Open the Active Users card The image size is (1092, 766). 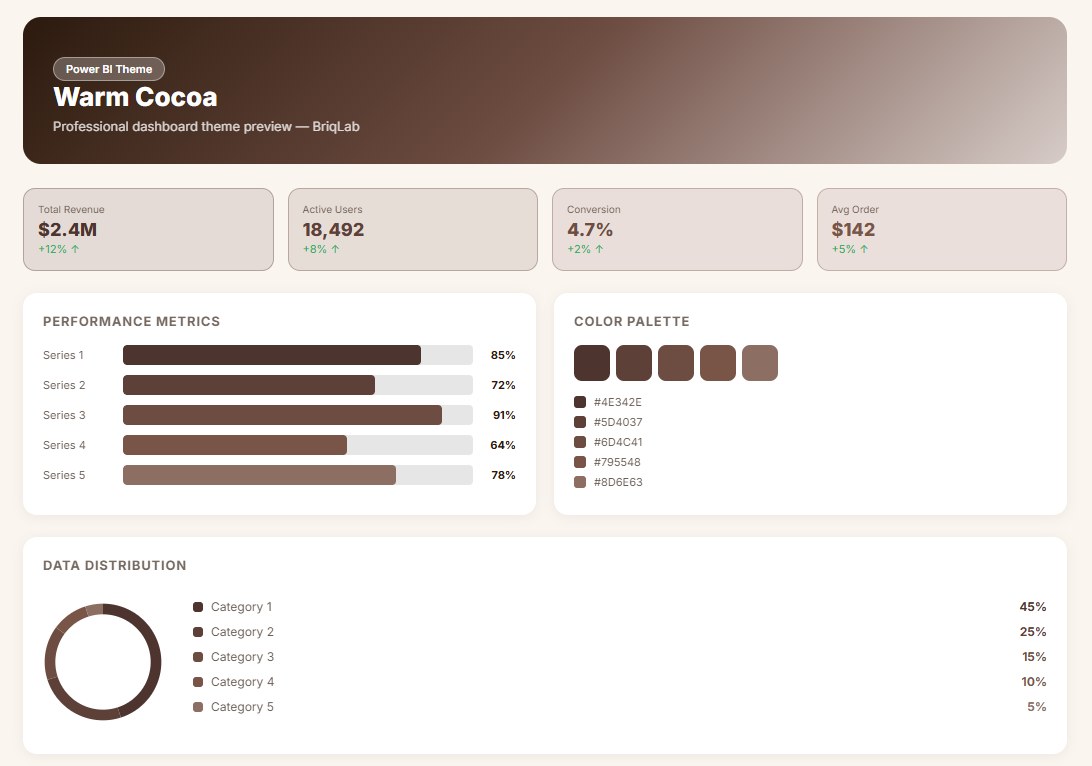[x=412, y=229]
